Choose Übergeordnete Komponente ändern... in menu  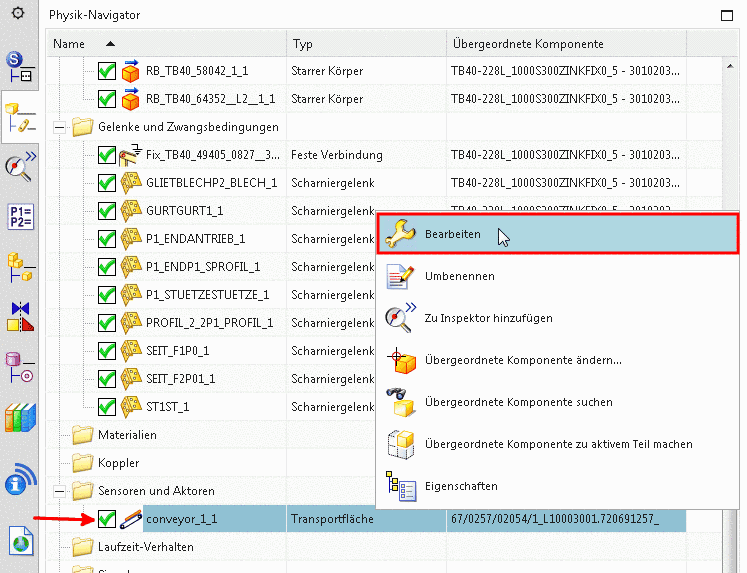[557, 360]
